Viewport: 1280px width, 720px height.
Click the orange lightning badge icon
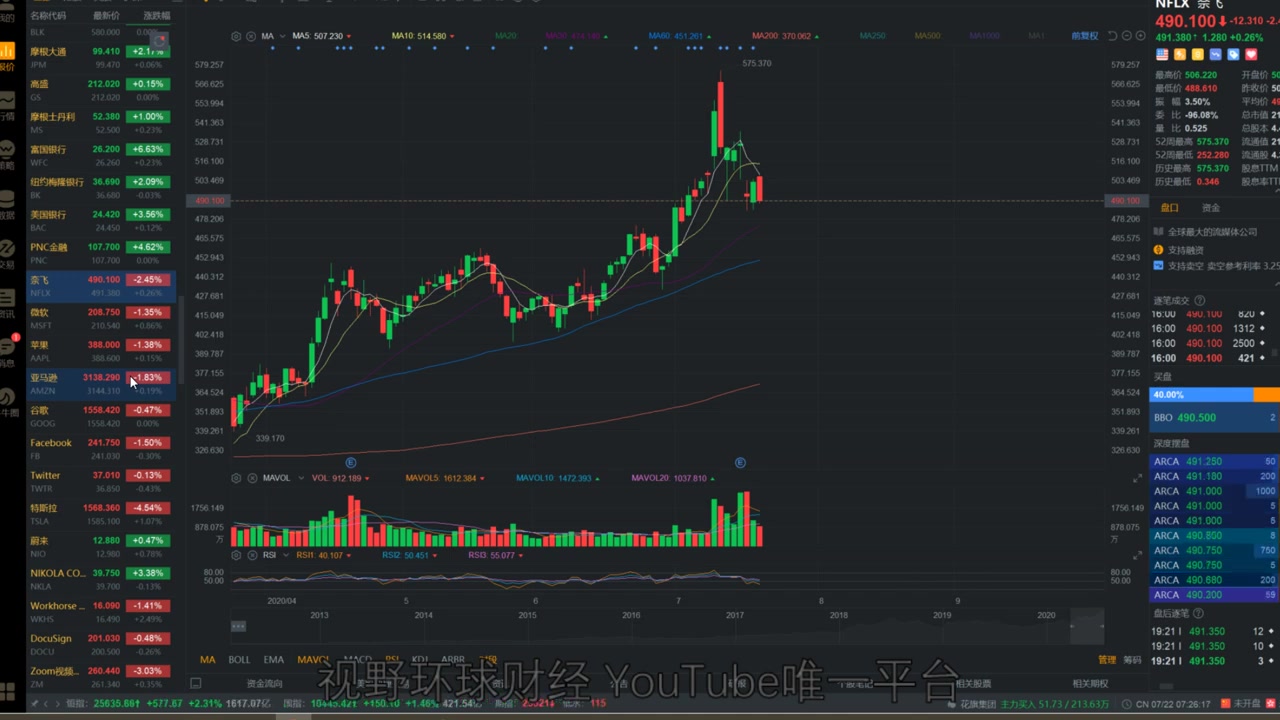pos(1180,54)
